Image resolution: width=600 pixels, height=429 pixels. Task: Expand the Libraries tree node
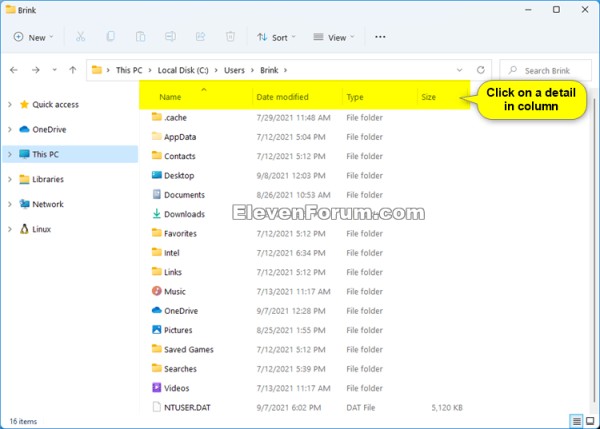tap(10, 179)
